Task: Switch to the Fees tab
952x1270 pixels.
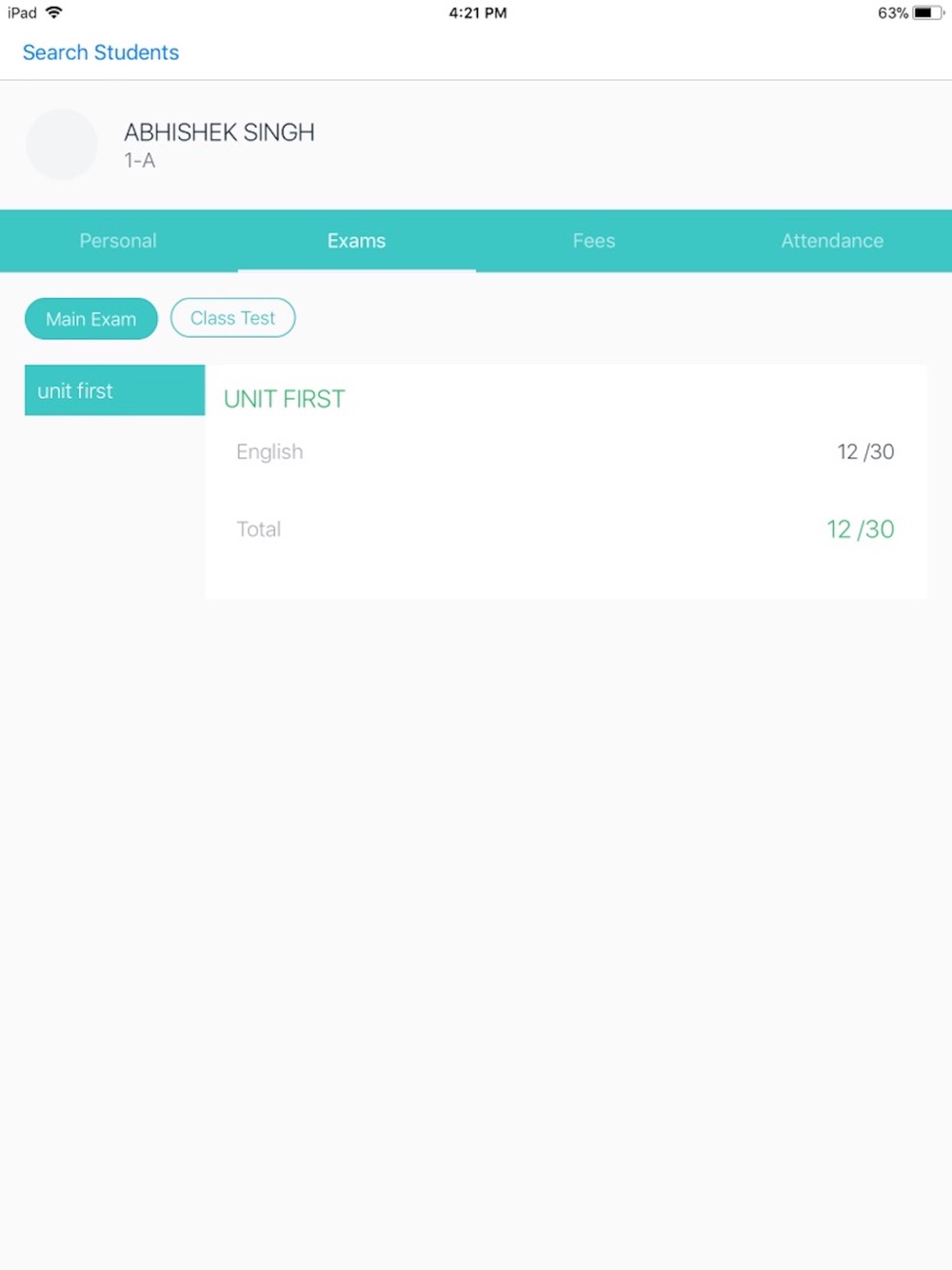Action: tap(594, 241)
